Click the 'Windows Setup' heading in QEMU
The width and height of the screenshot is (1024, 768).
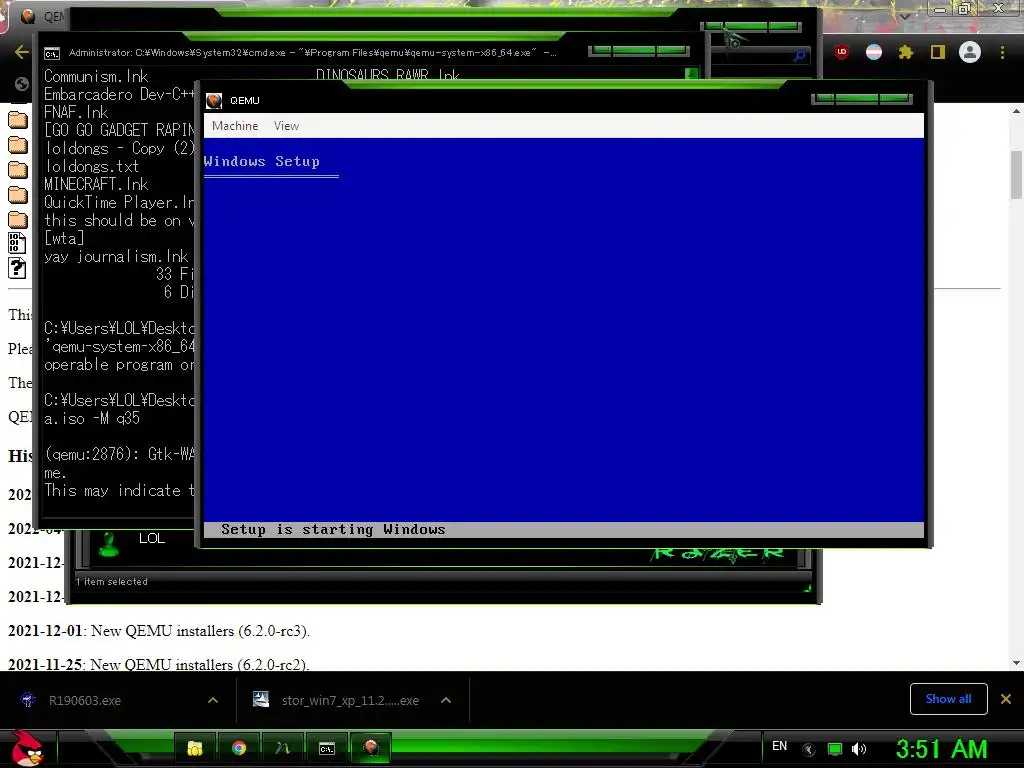point(261,161)
